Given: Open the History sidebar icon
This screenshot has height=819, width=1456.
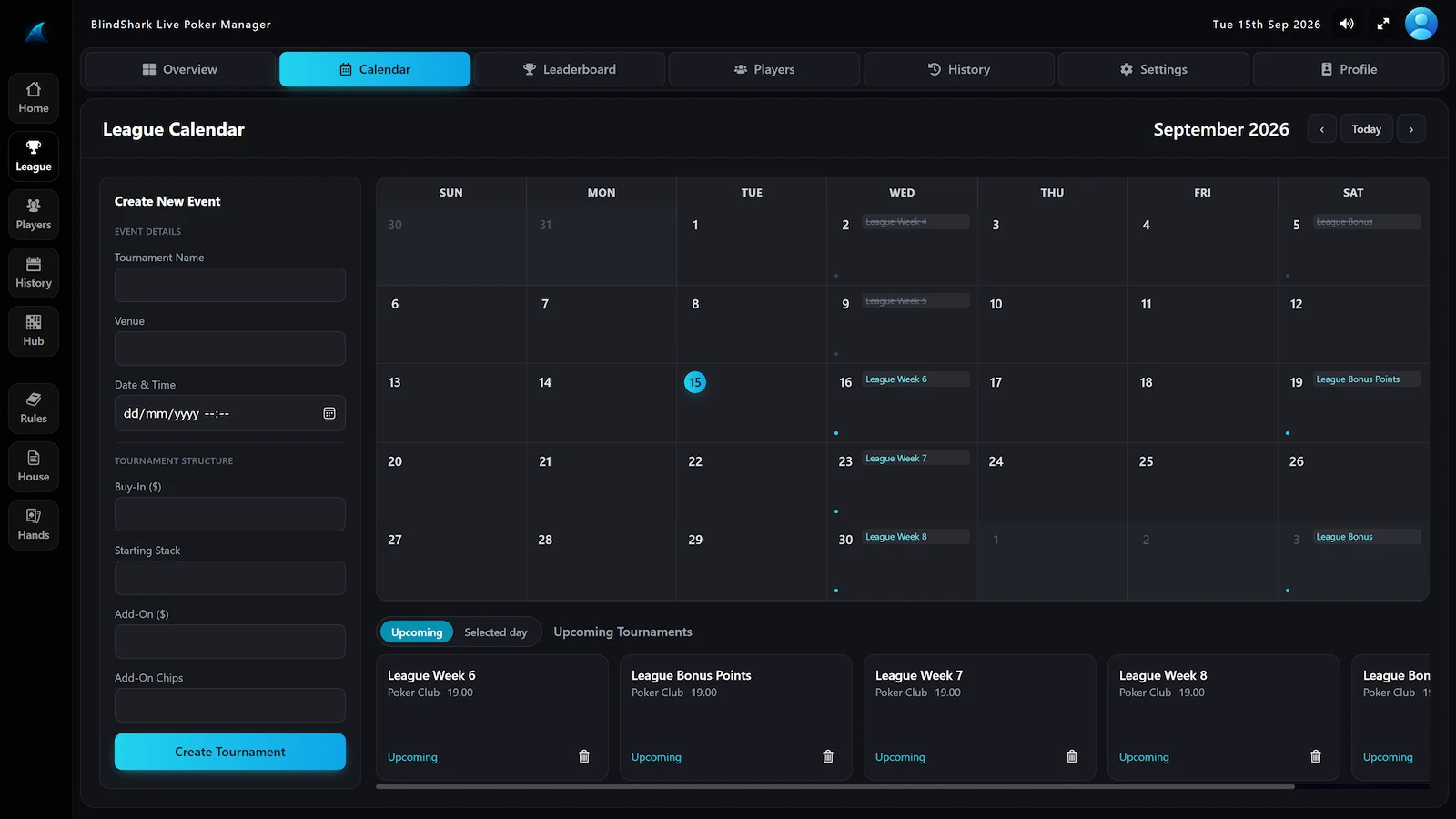Looking at the screenshot, I should click(34, 273).
